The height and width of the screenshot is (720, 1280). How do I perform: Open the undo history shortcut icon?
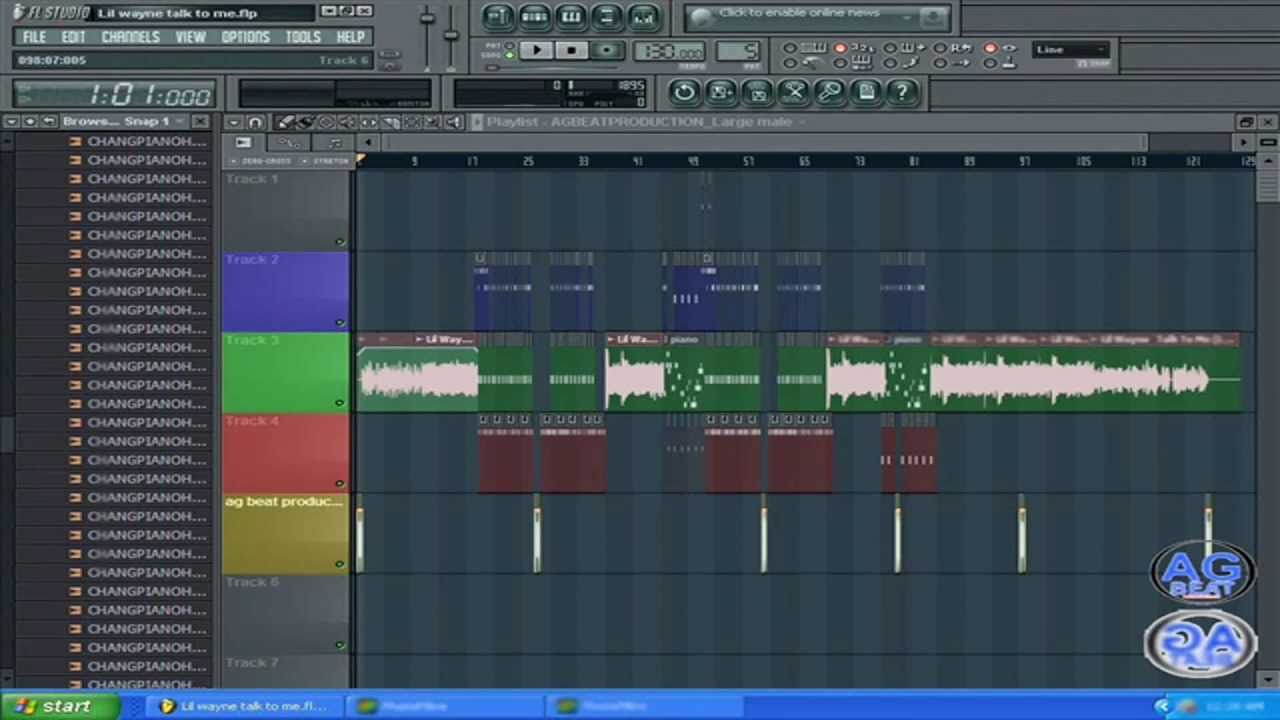point(684,92)
